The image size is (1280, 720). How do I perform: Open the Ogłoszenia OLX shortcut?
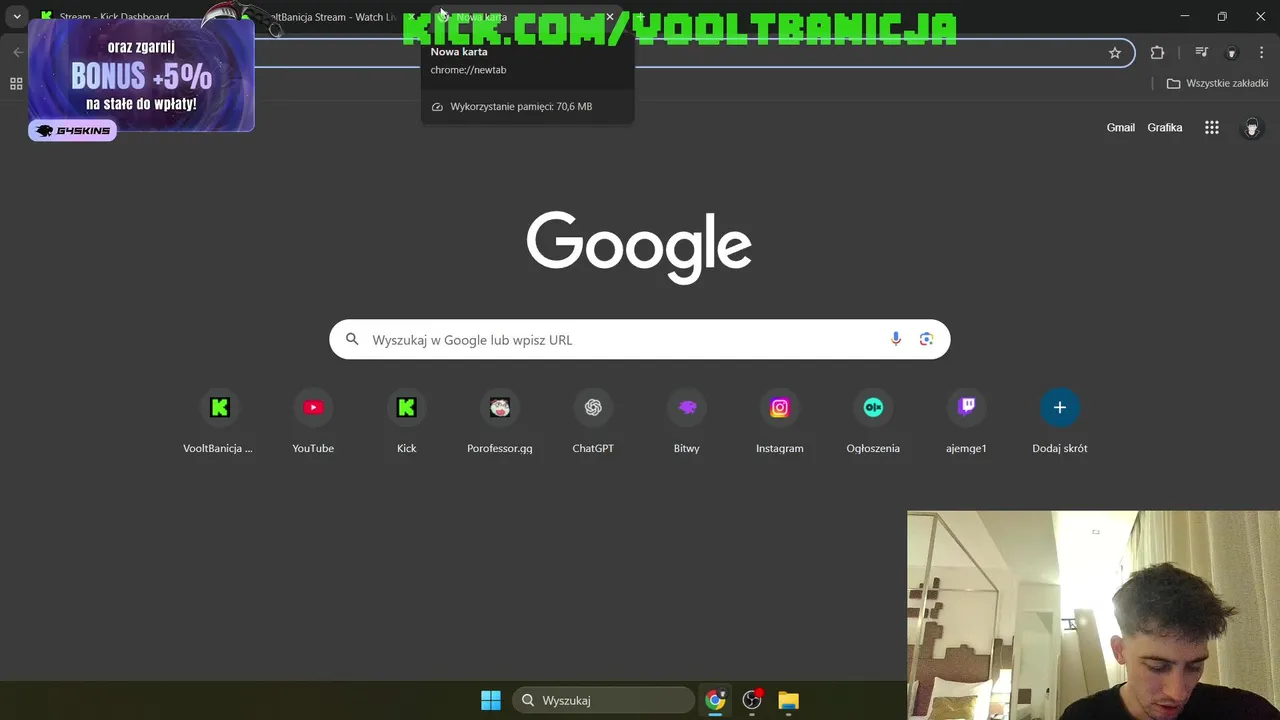pos(873,422)
